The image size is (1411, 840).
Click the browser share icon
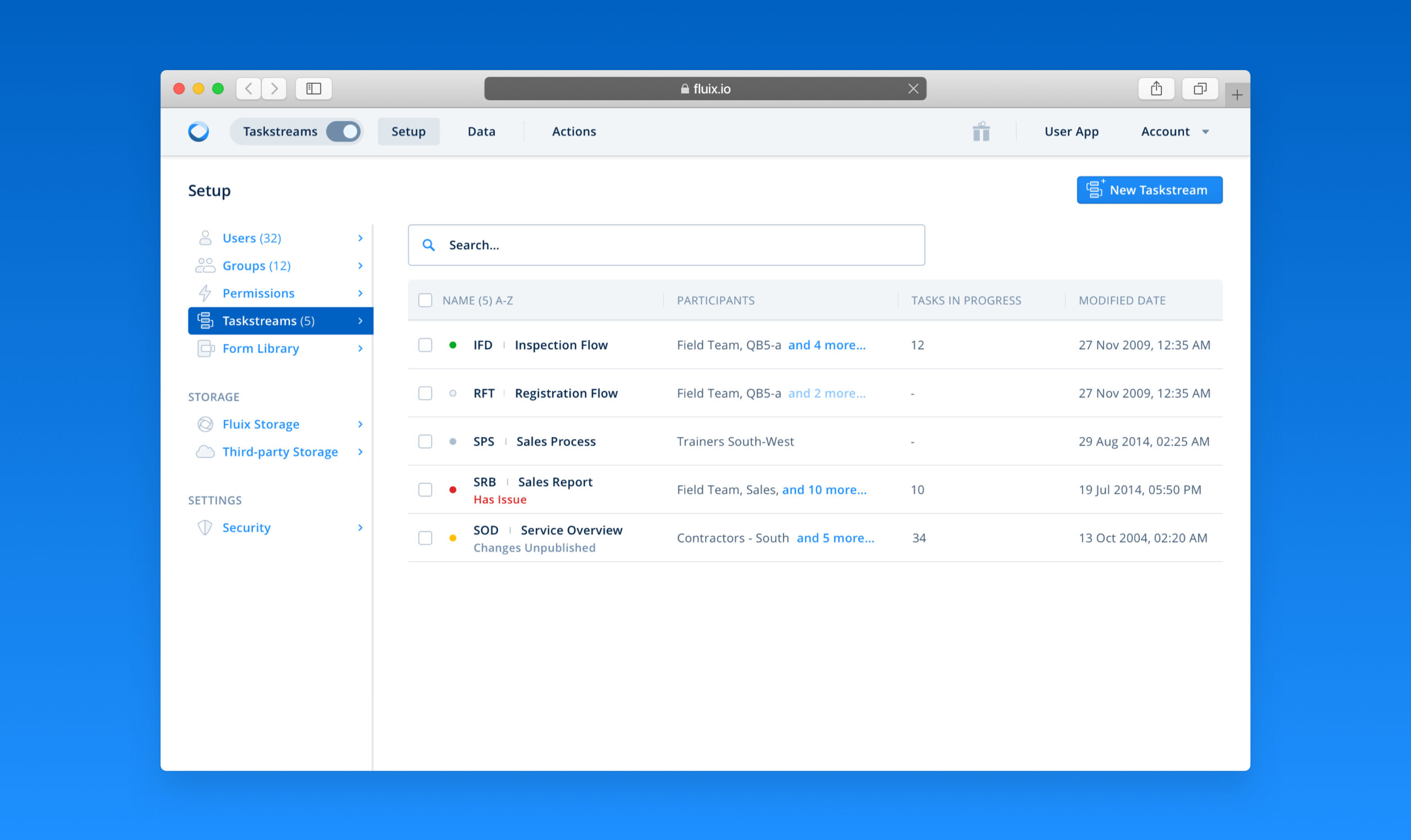[x=1156, y=88]
